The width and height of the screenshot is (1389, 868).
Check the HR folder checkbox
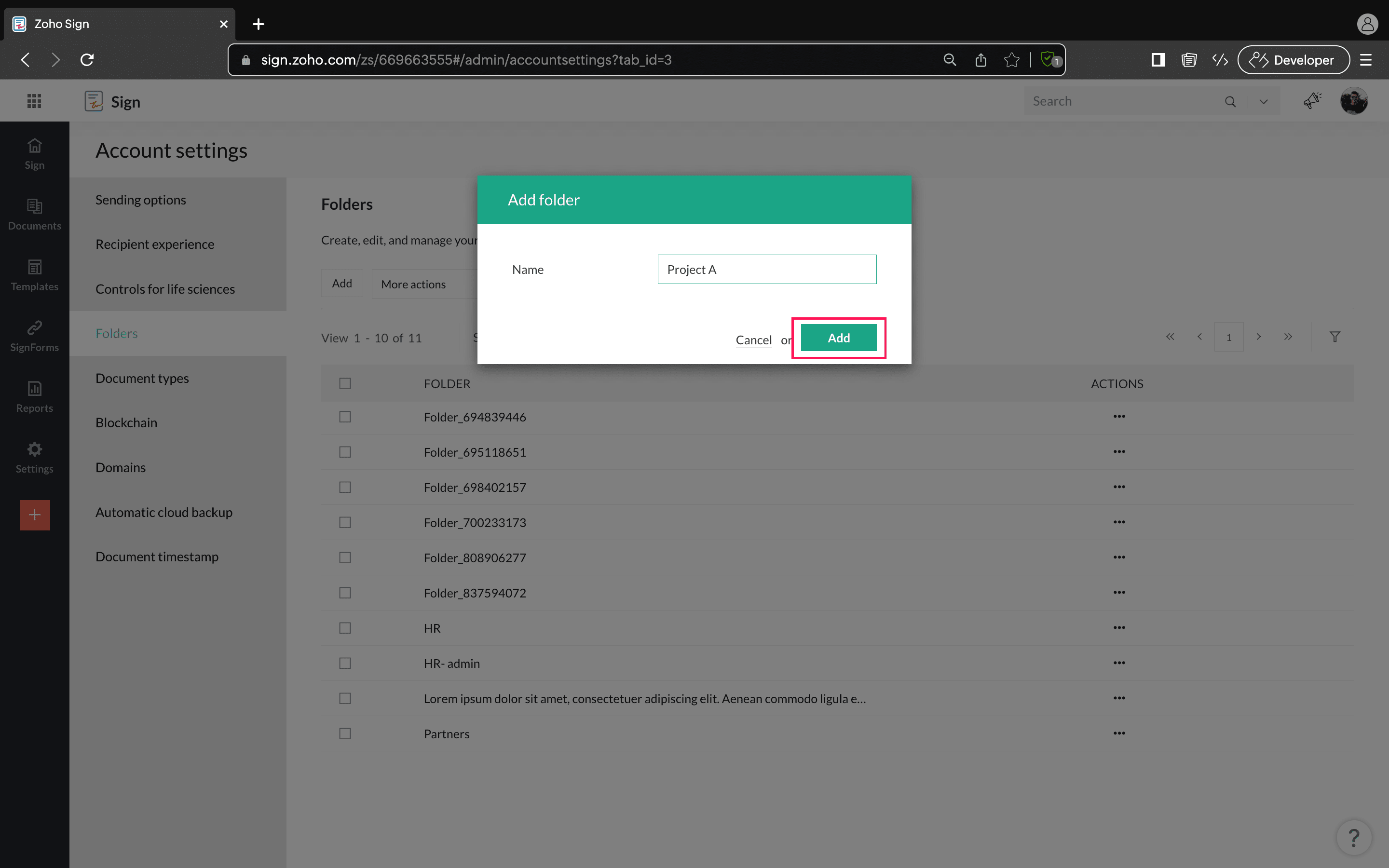(x=345, y=628)
